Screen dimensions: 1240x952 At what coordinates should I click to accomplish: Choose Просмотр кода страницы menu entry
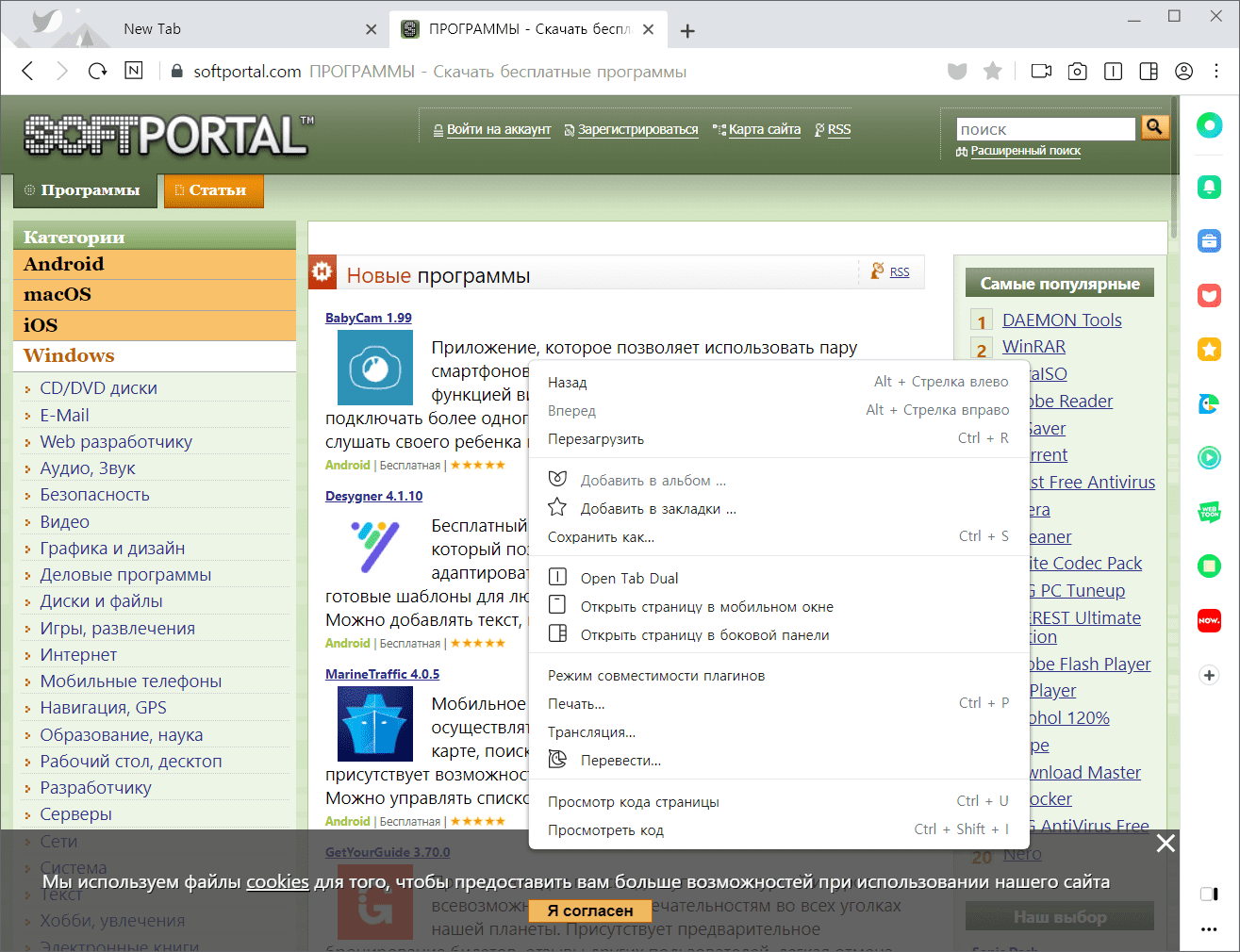coord(777,801)
